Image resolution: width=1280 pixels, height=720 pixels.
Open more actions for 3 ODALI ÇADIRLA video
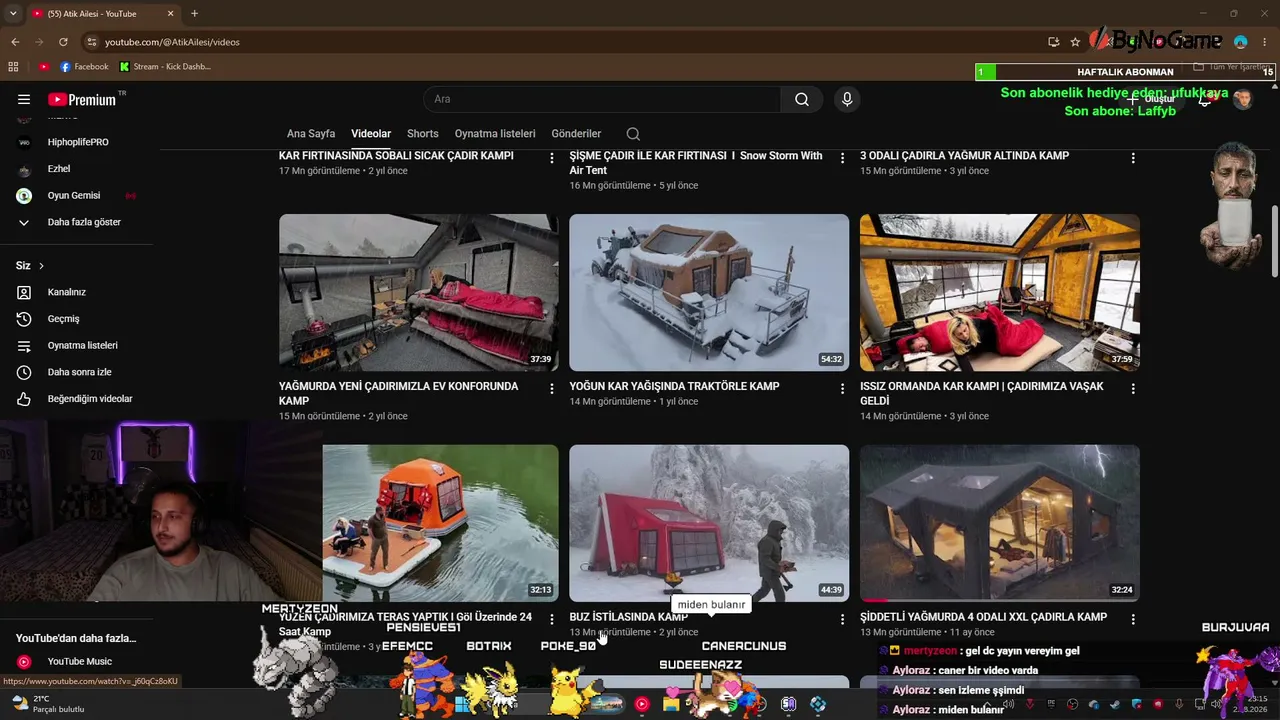pyautogui.click(x=1133, y=158)
